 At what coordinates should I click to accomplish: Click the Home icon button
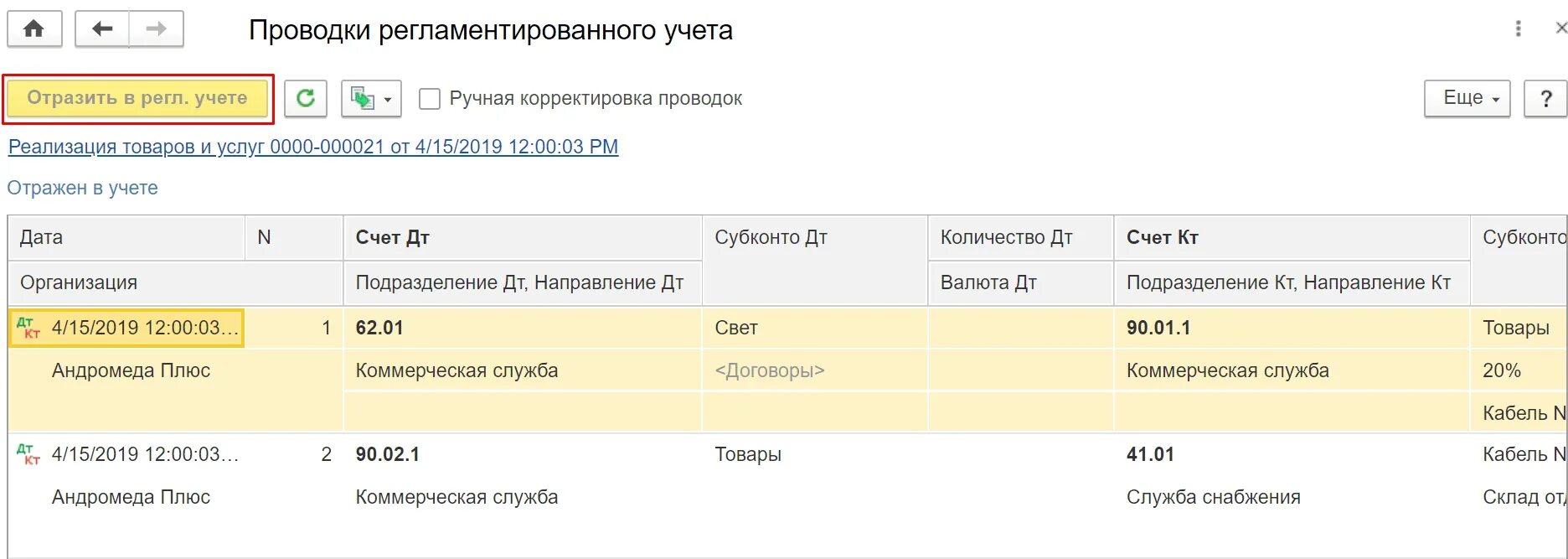34,29
